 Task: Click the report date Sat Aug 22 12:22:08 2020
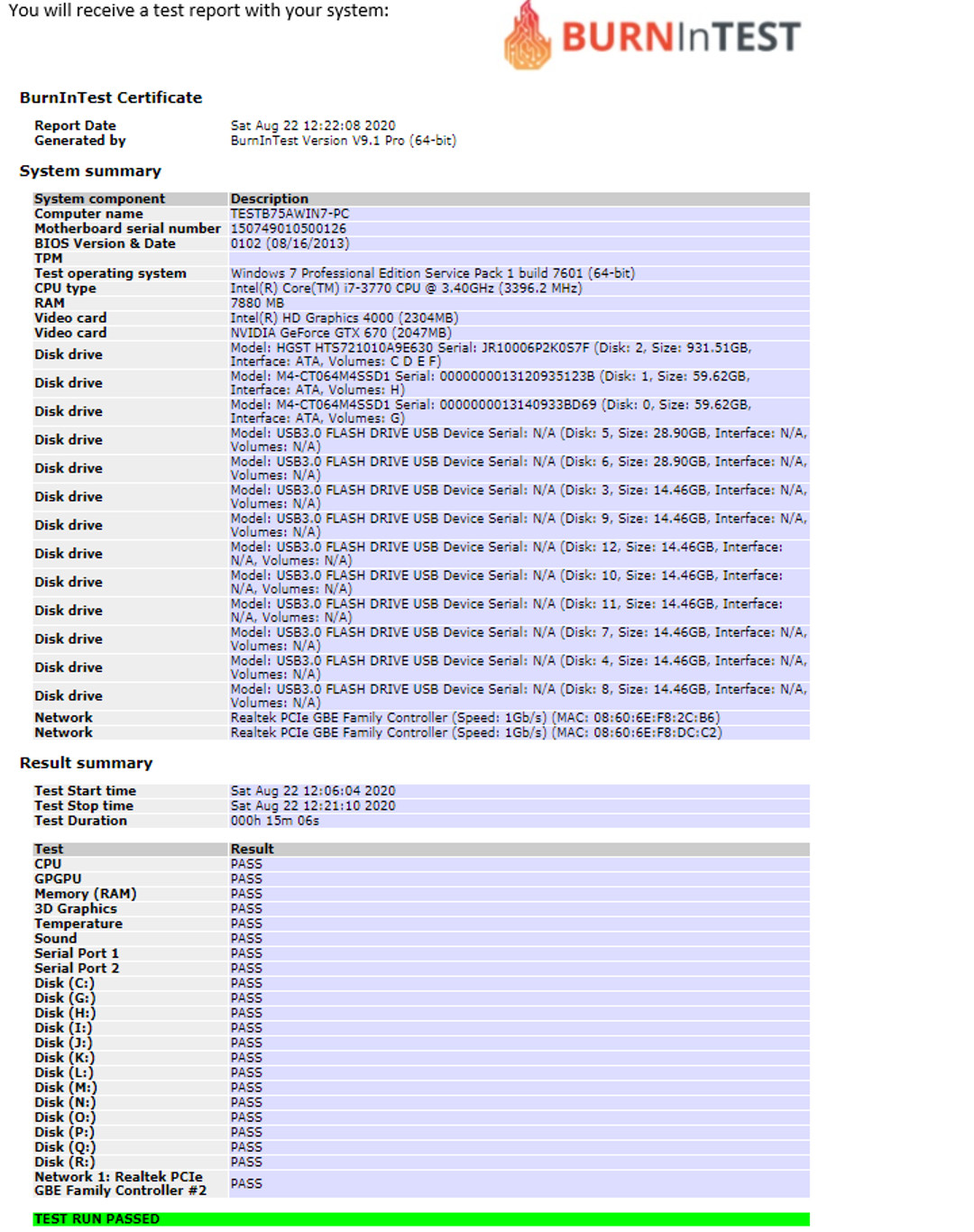(313, 125)
